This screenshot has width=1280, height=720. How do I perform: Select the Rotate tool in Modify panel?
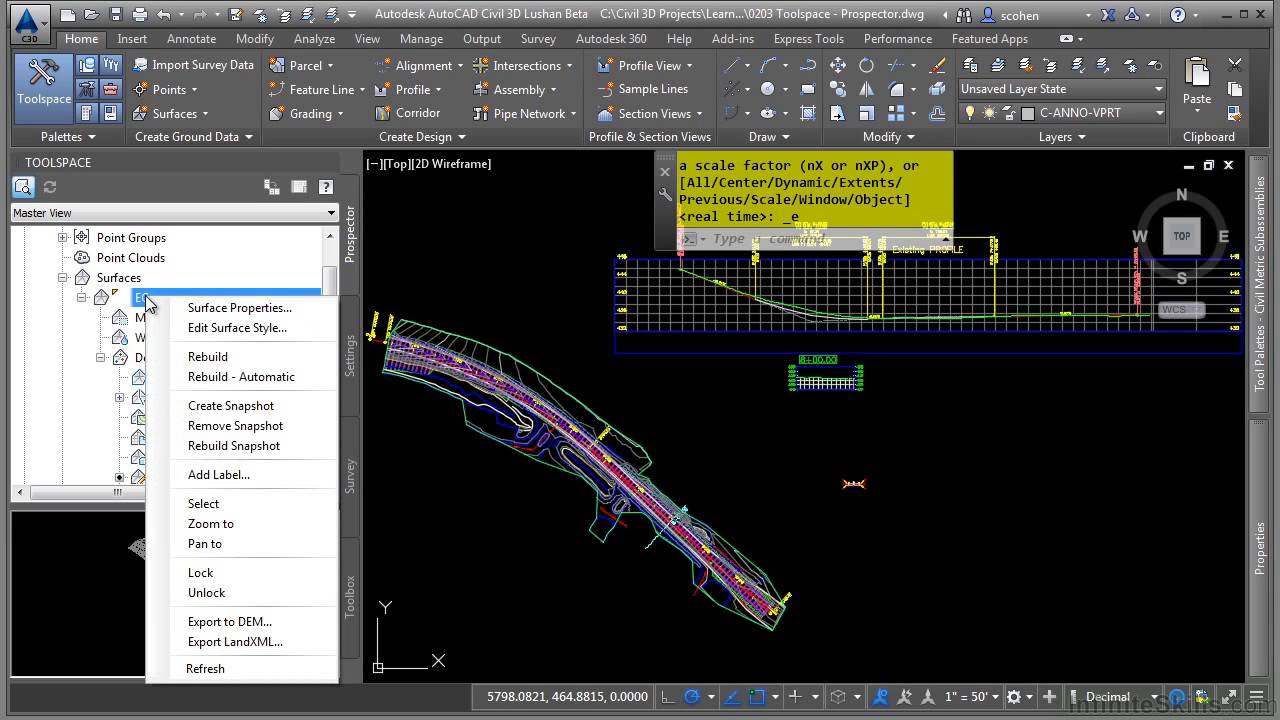pos(866,65)
